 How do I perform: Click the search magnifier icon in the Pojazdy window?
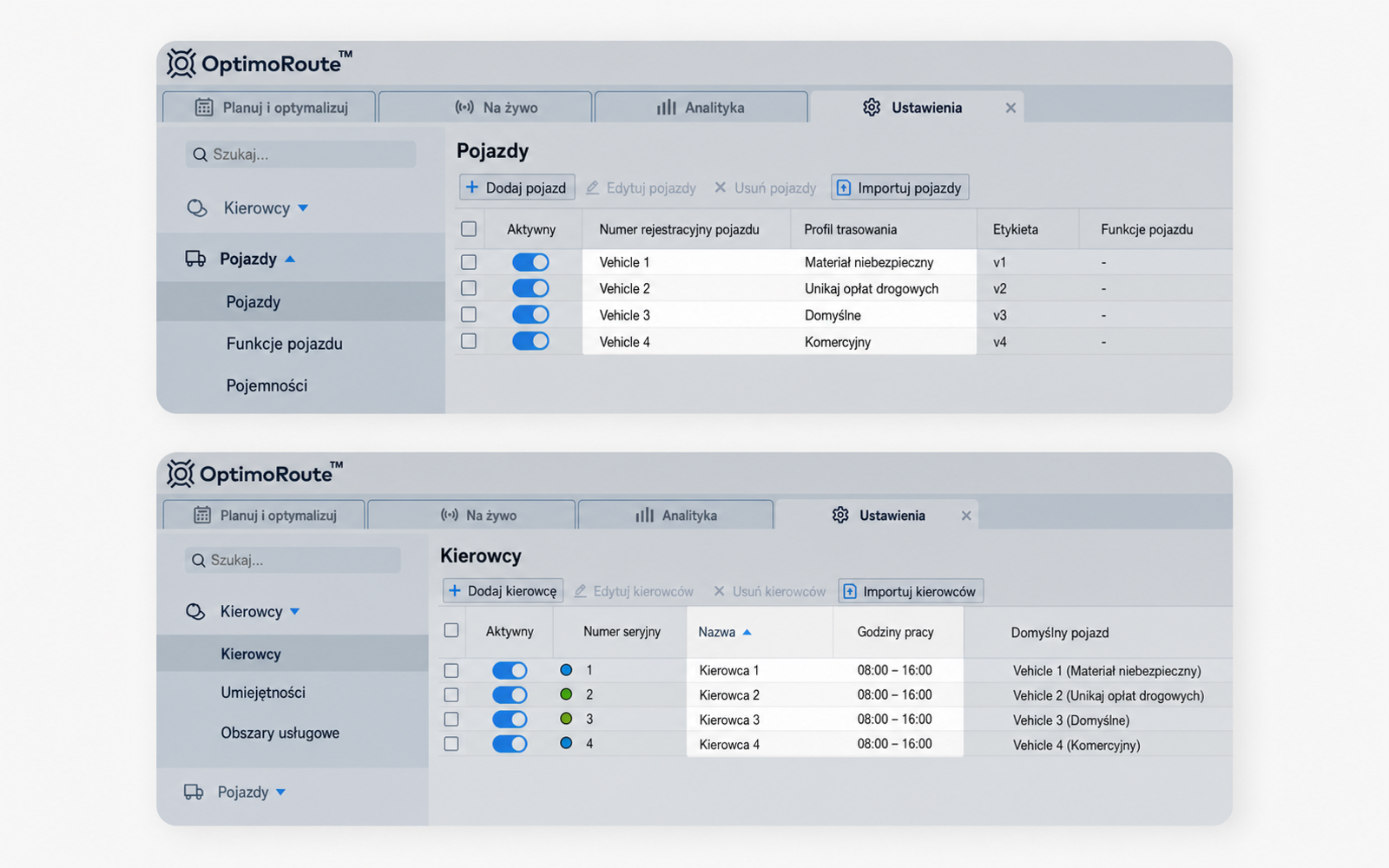(x=200, y=155)
